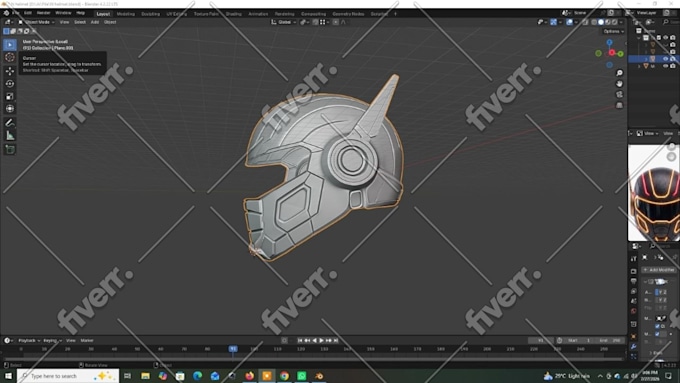Click the End frame field in timeline
This screenshot has width=680, height=383.
[x=609, y=340]
